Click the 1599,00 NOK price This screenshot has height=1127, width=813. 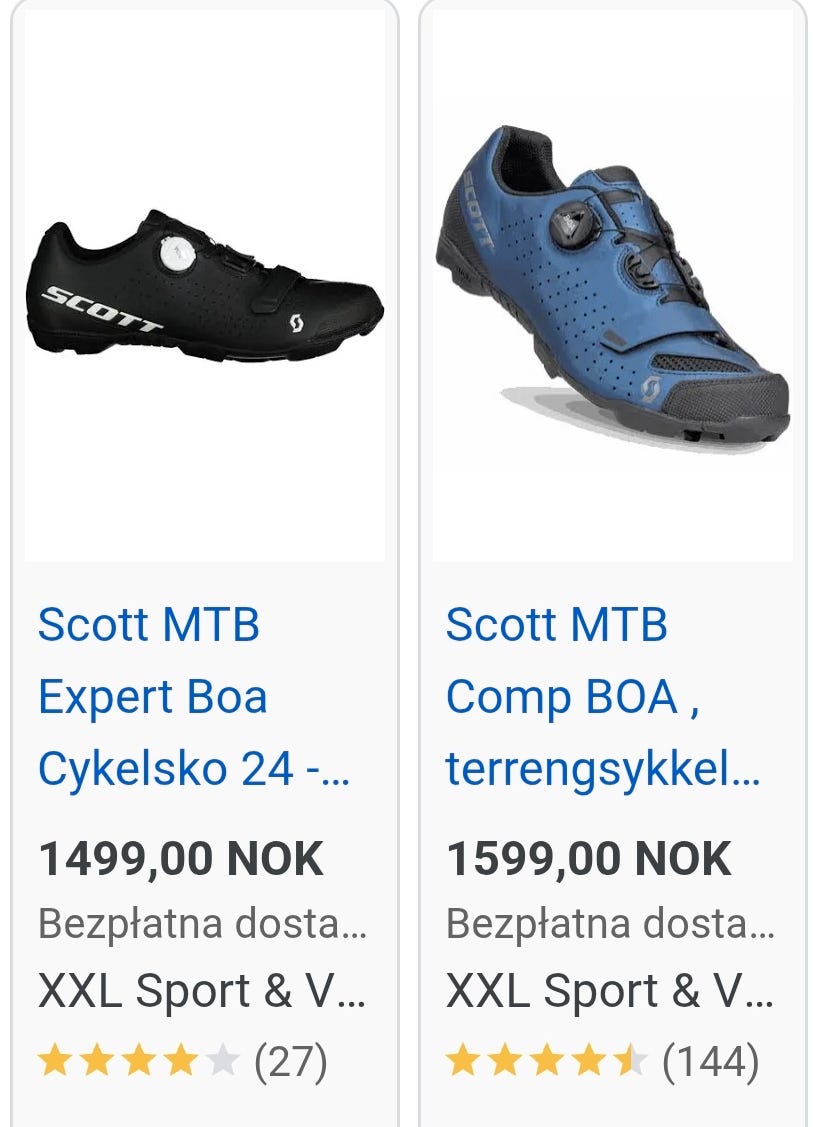click(589, 859)
